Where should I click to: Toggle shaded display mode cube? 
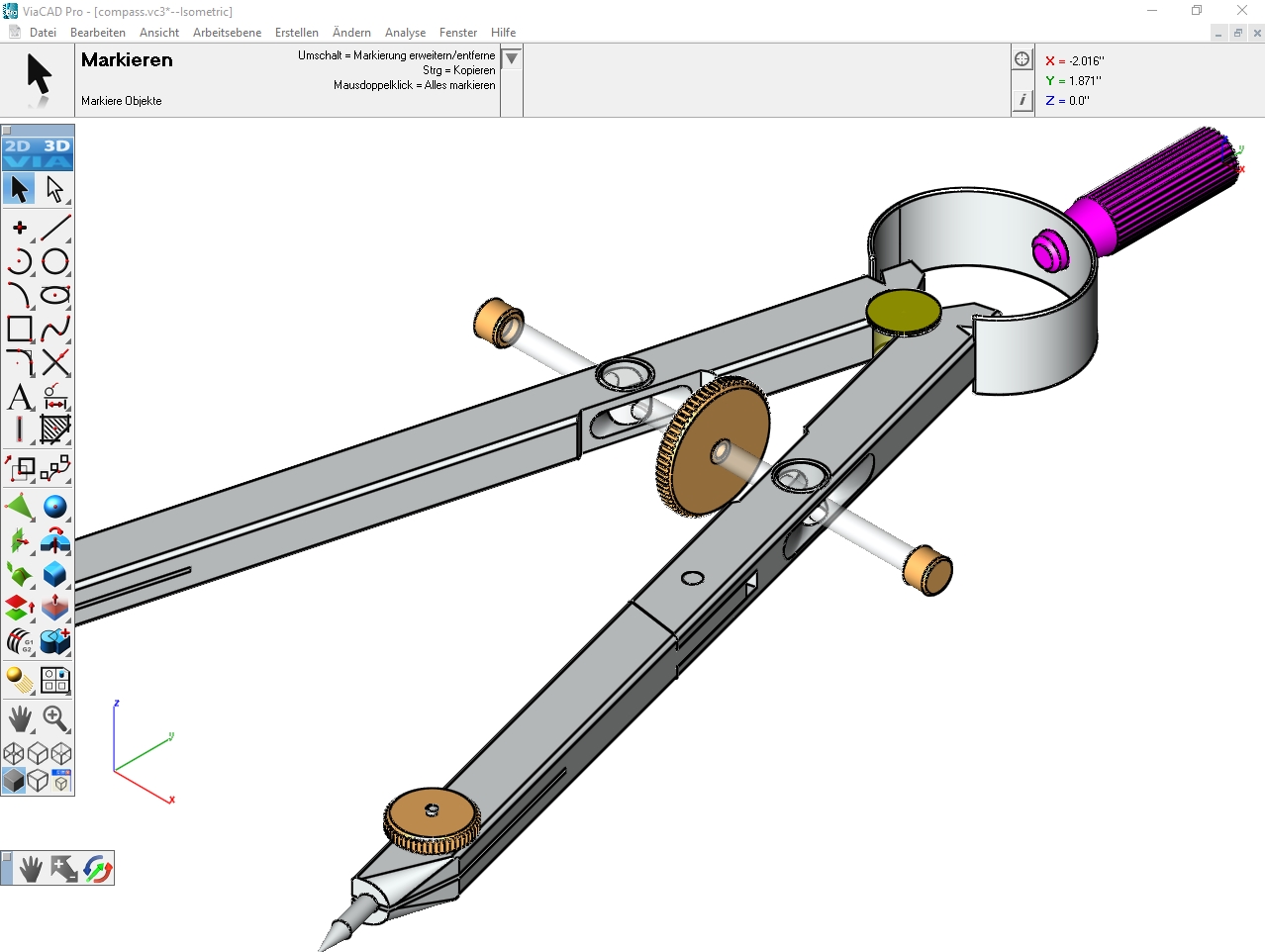pyautogui.click(x=14, y=781)
